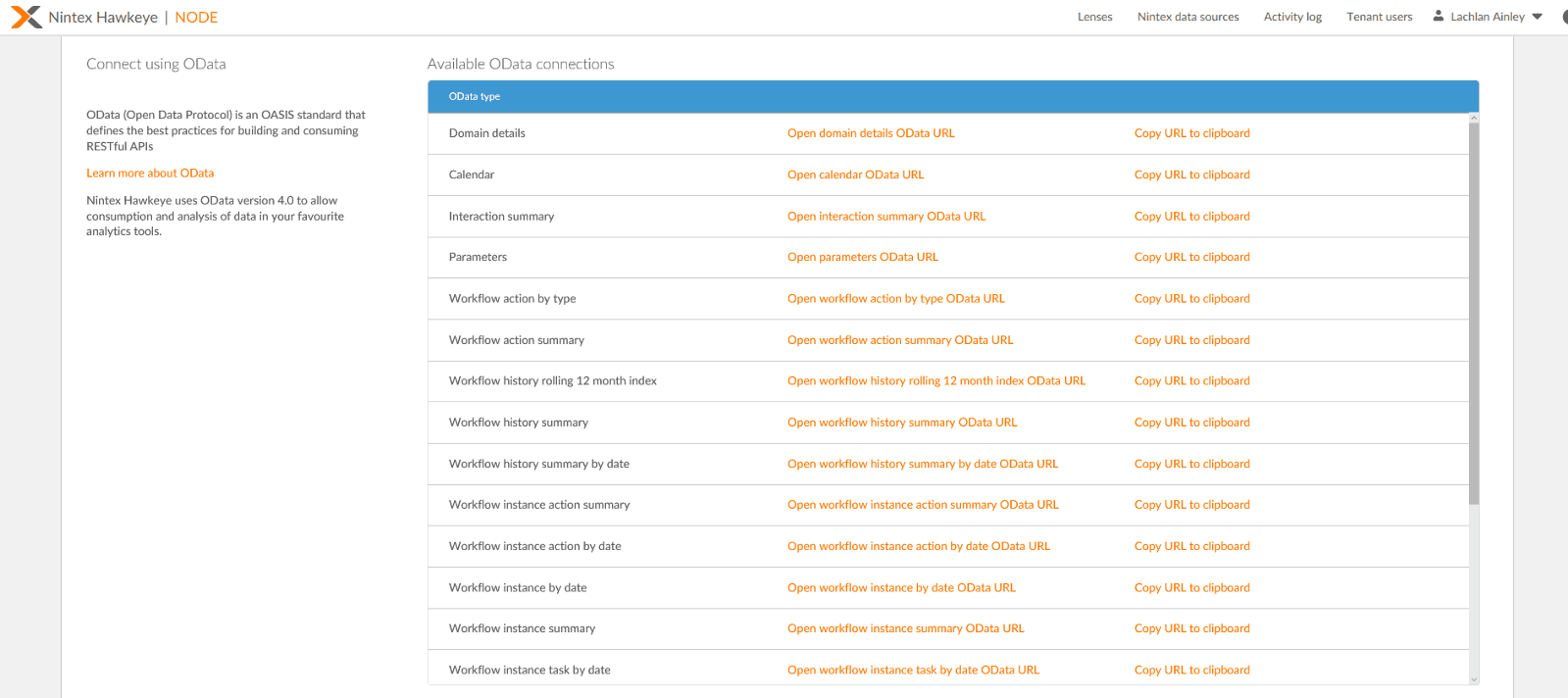Click the Available OData connections heading
The height and width of the screenshot is (698, 1568).
[521, 64]
